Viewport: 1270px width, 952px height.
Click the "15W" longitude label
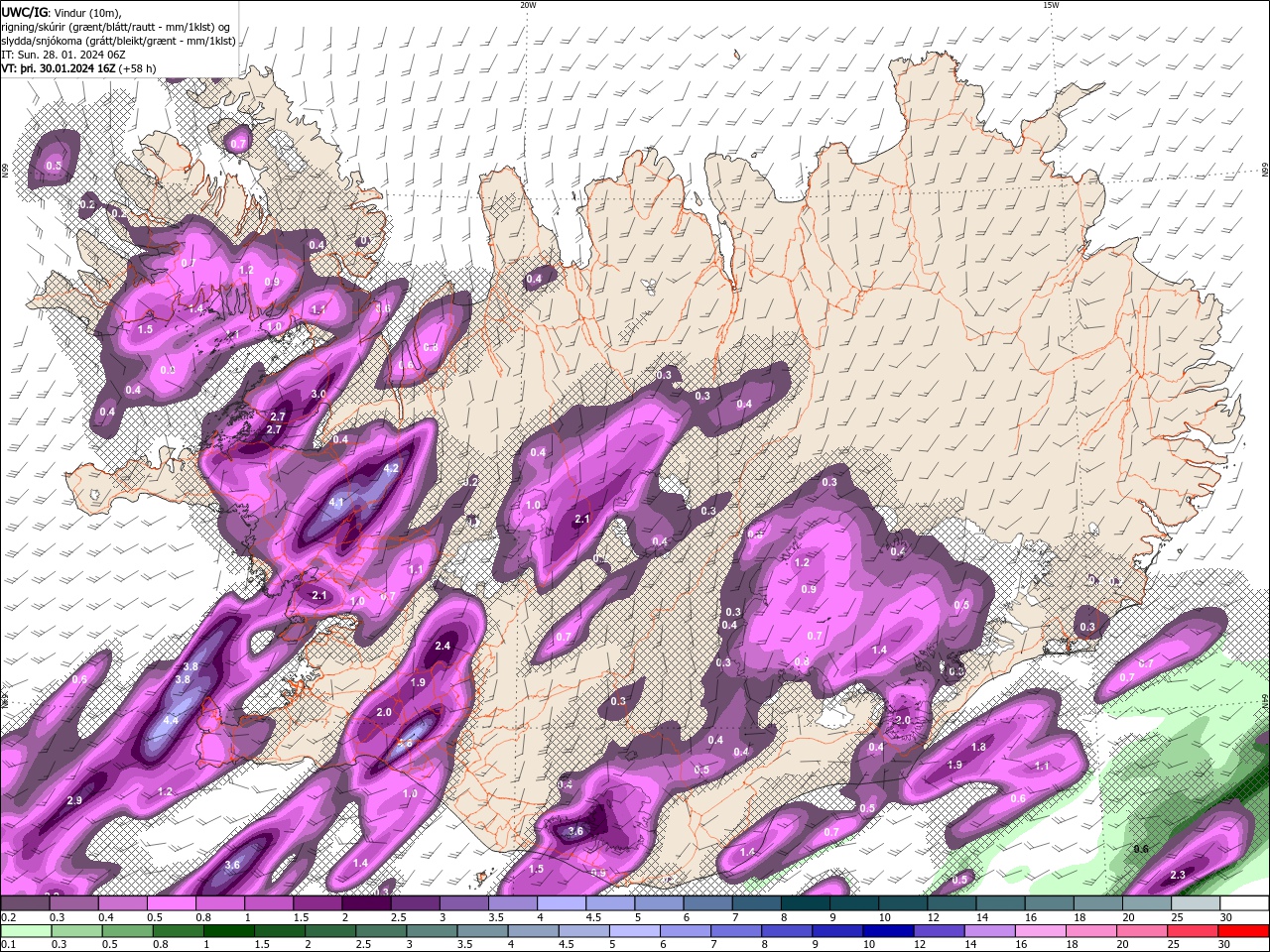tap(1051, 5)
